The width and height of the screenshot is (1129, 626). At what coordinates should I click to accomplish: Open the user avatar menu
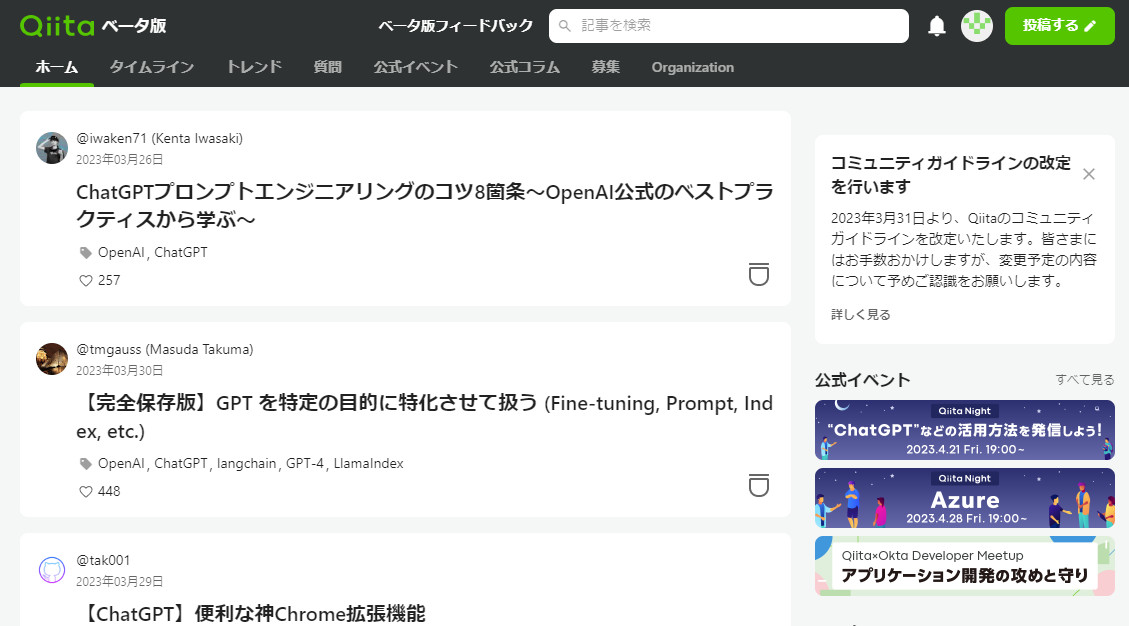point(976,26)
